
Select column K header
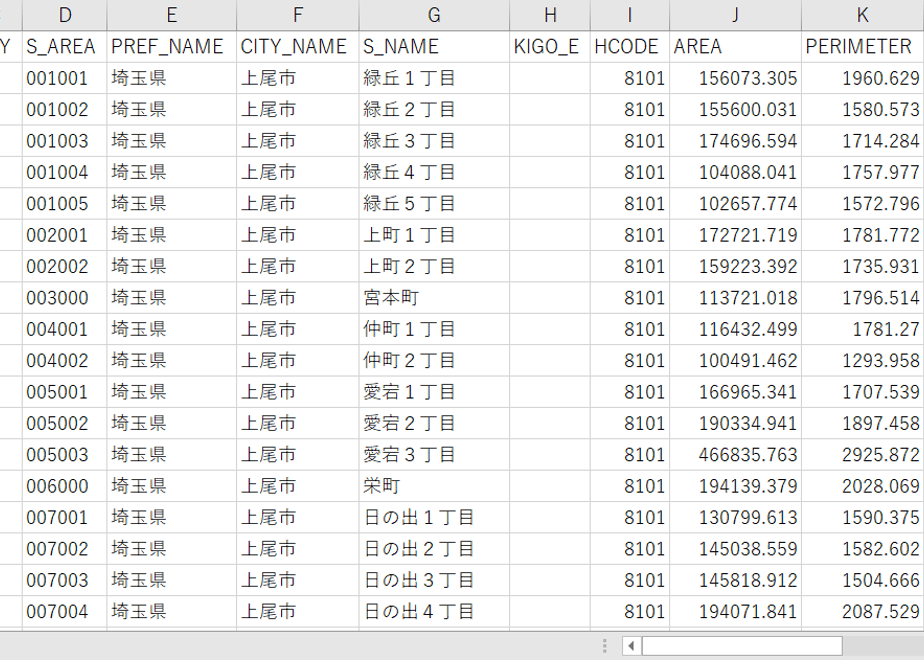tap(863, 15)
